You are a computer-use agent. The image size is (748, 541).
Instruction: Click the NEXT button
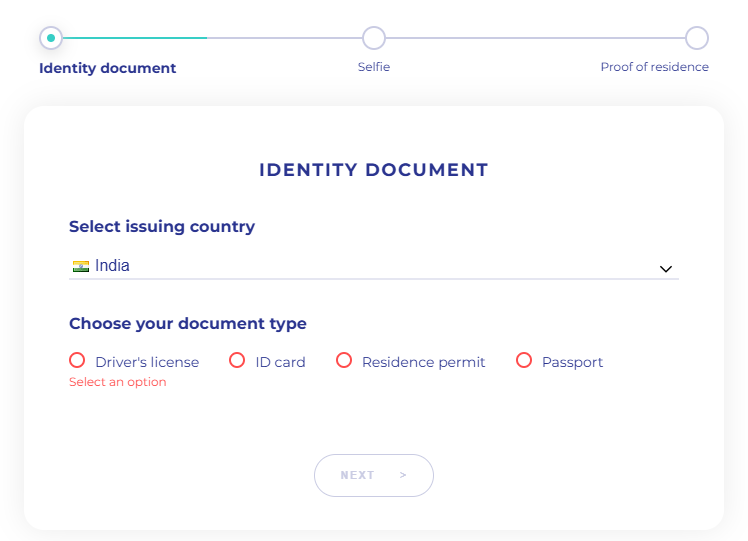[374, 475]
